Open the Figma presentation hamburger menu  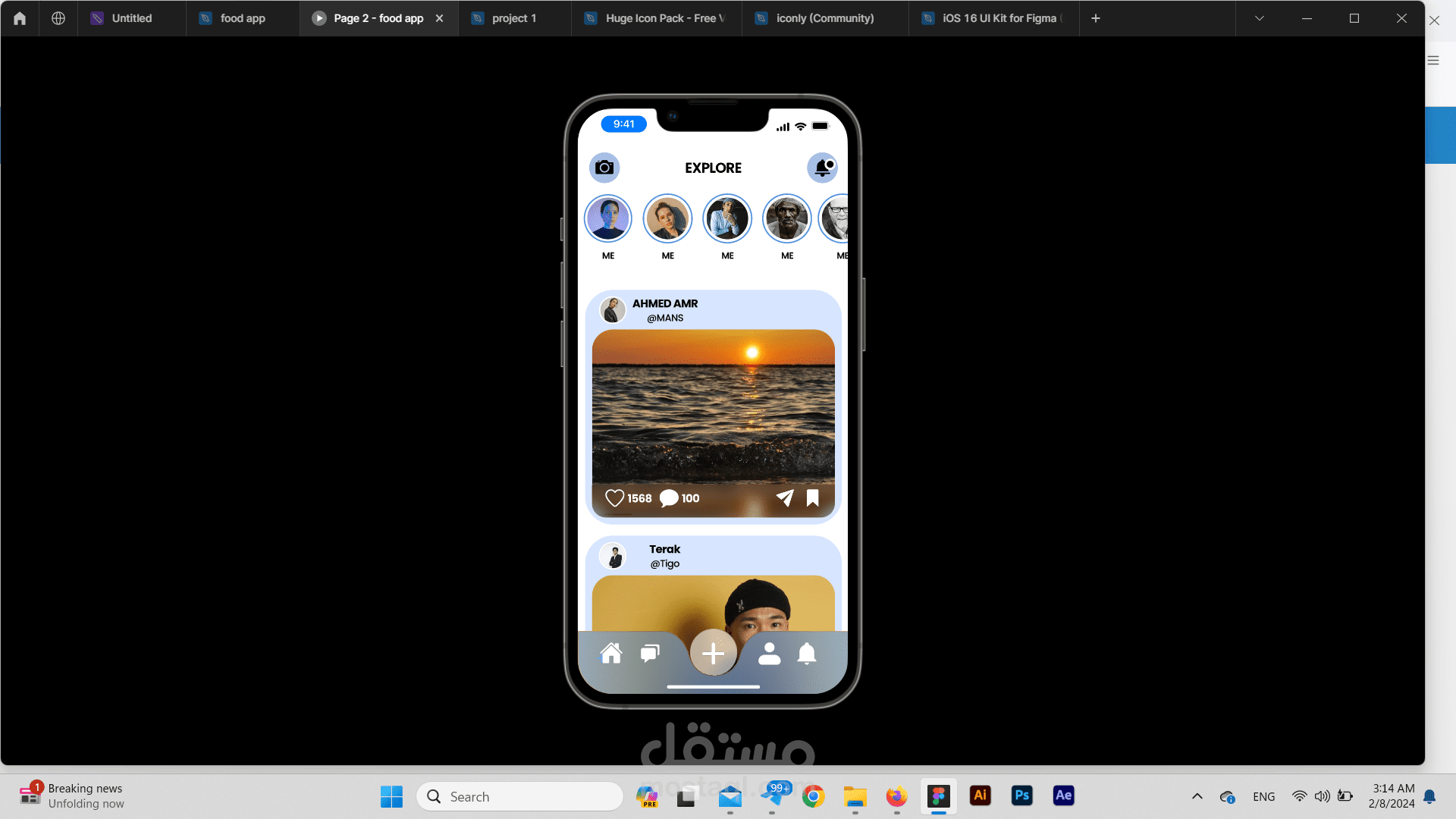point(1433,59)
